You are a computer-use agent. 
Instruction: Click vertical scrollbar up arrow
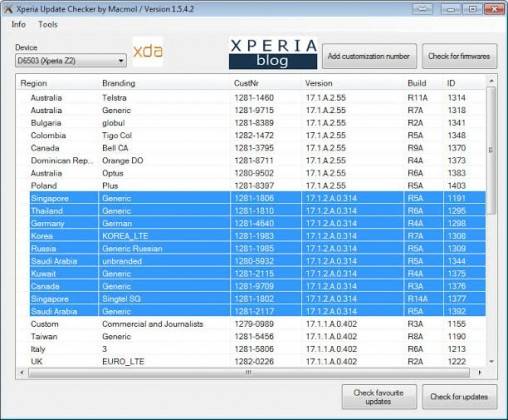point(491,81)
